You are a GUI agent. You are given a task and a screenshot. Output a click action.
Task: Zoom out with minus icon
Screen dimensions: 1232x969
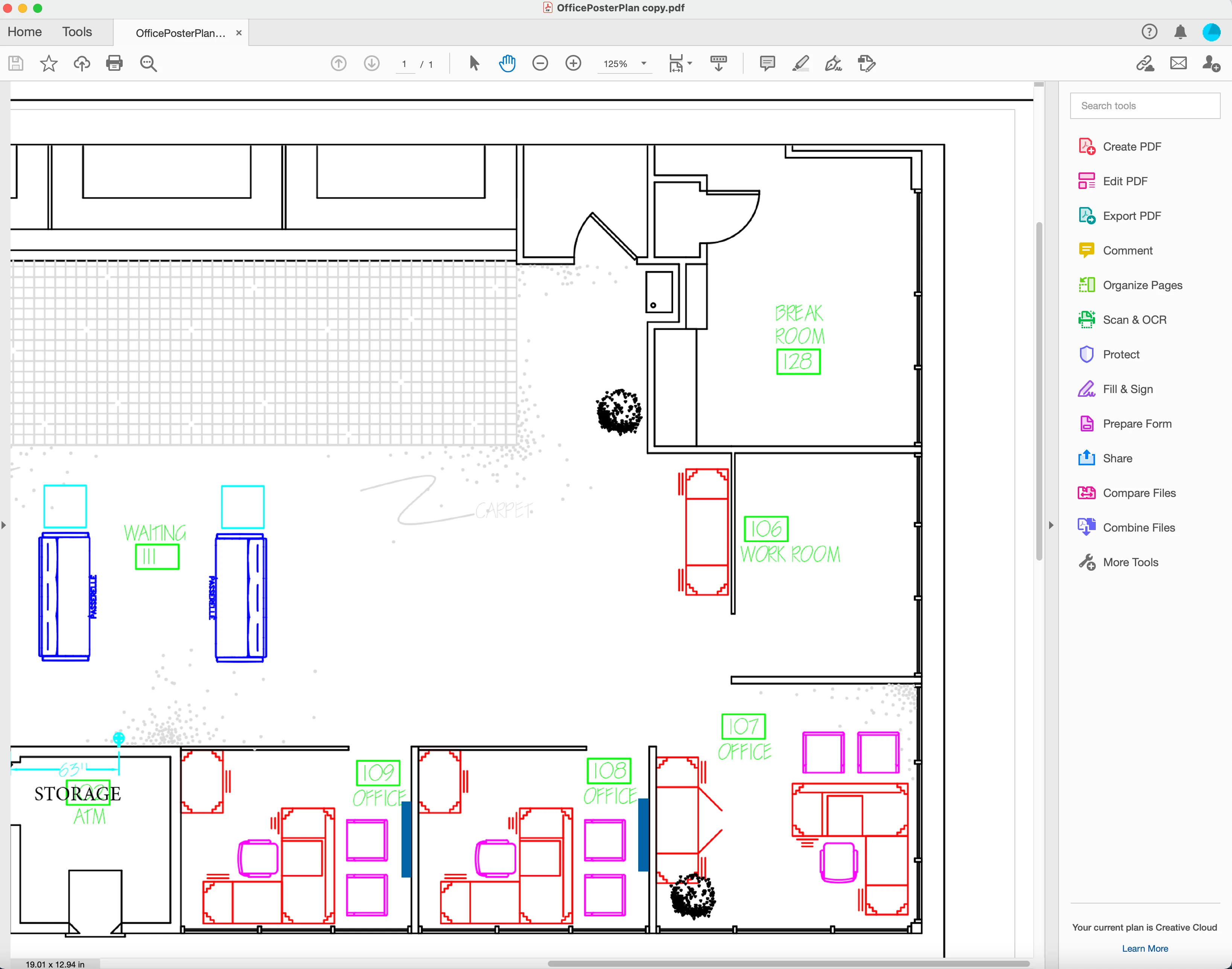(x=540, y=64)
